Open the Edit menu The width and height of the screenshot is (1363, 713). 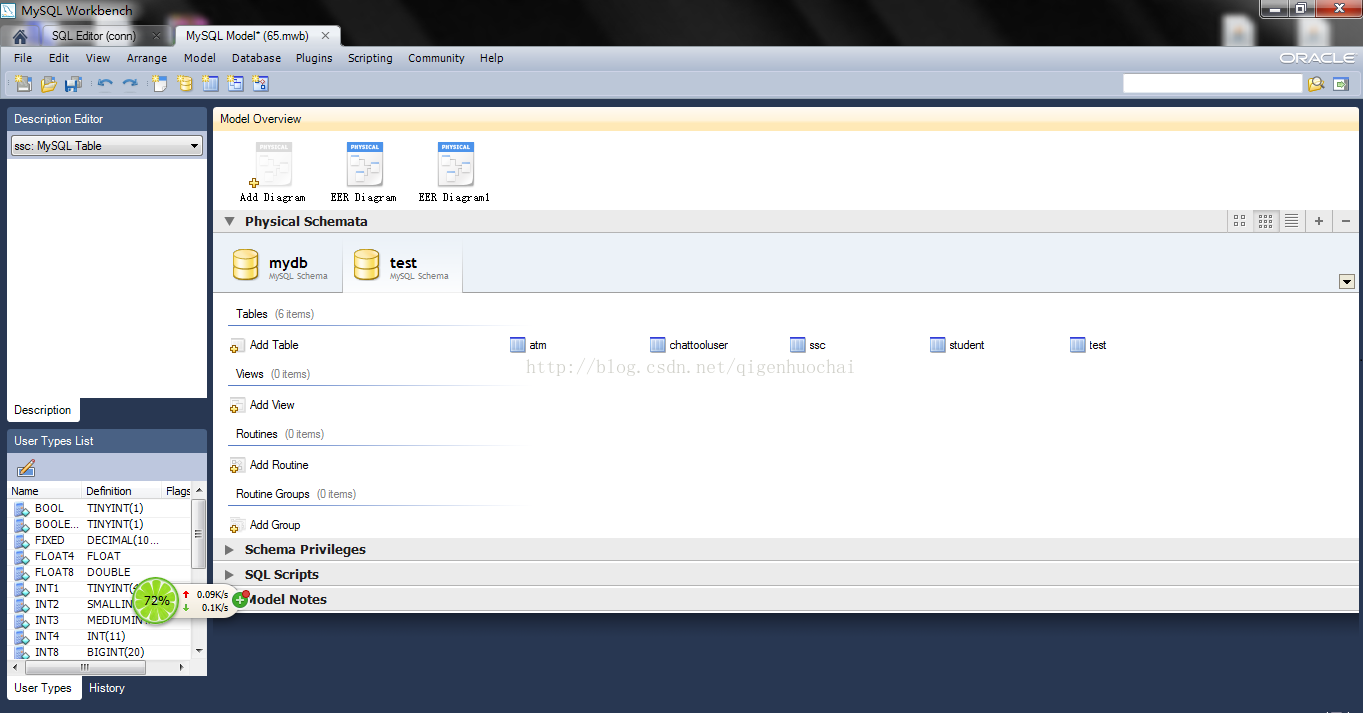[x=59, y=58]
